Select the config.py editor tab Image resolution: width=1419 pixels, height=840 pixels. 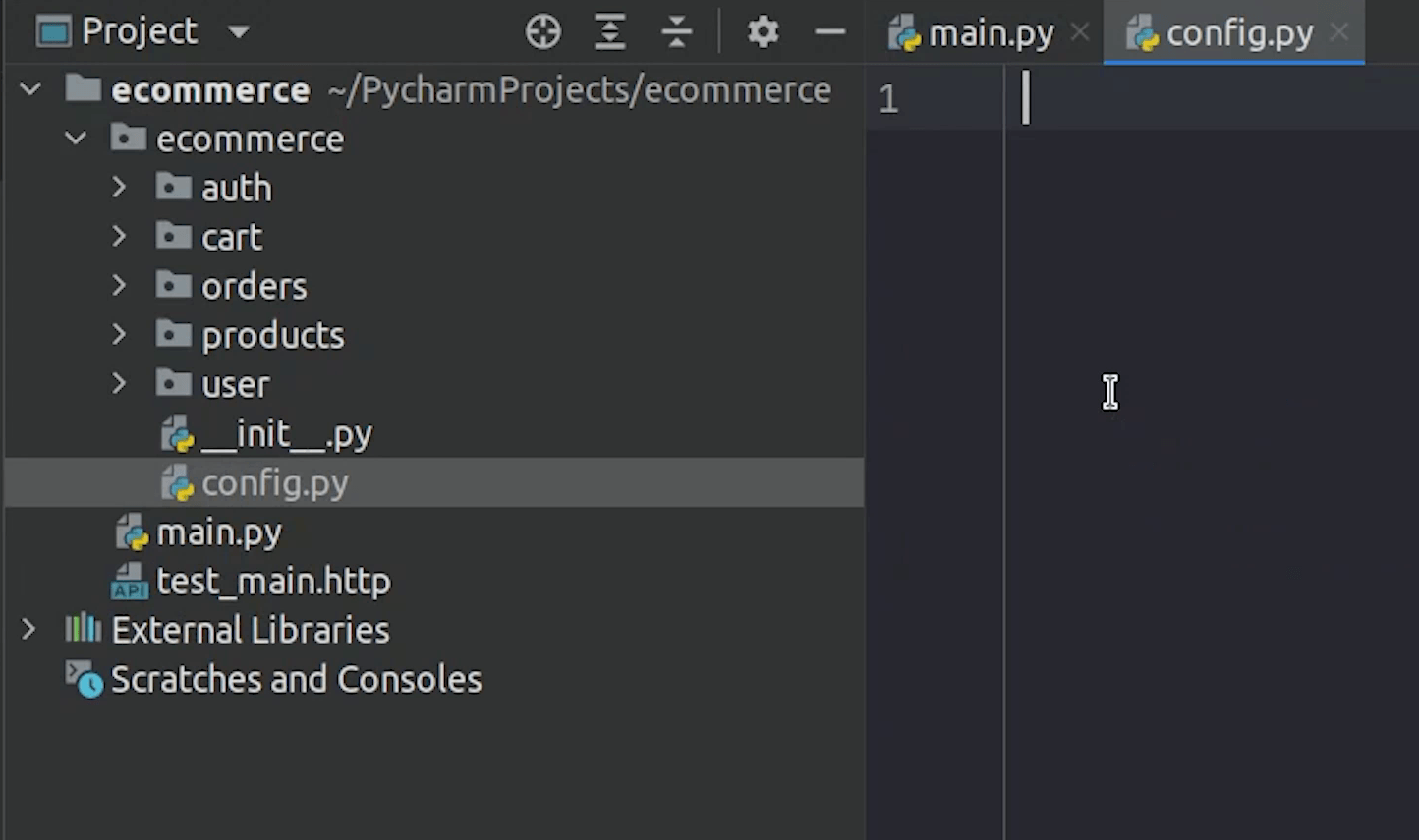click(x=1238, y=34)
